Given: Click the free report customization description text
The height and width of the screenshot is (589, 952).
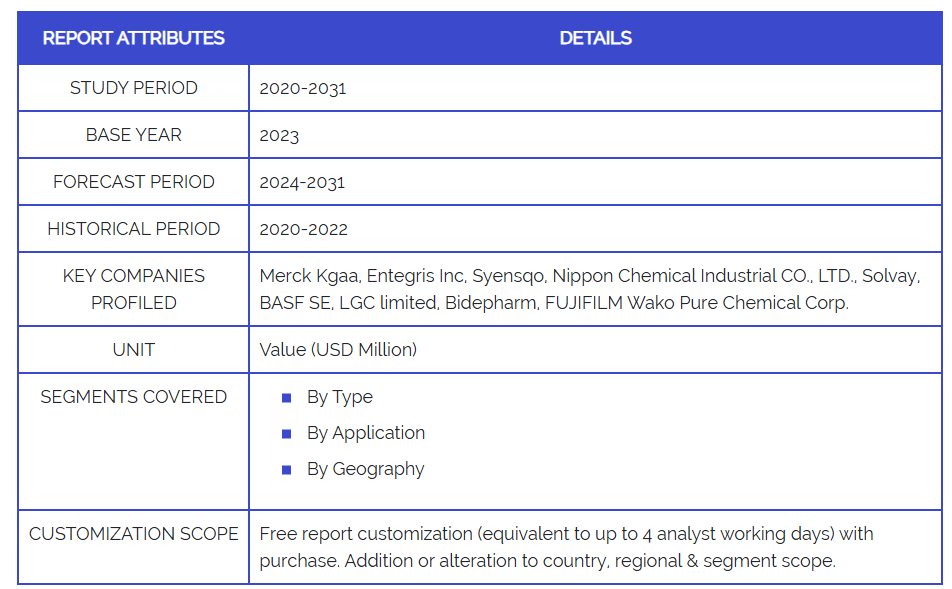Looking at the screenshot, I should pyautogui.click(x=566, y=547).
